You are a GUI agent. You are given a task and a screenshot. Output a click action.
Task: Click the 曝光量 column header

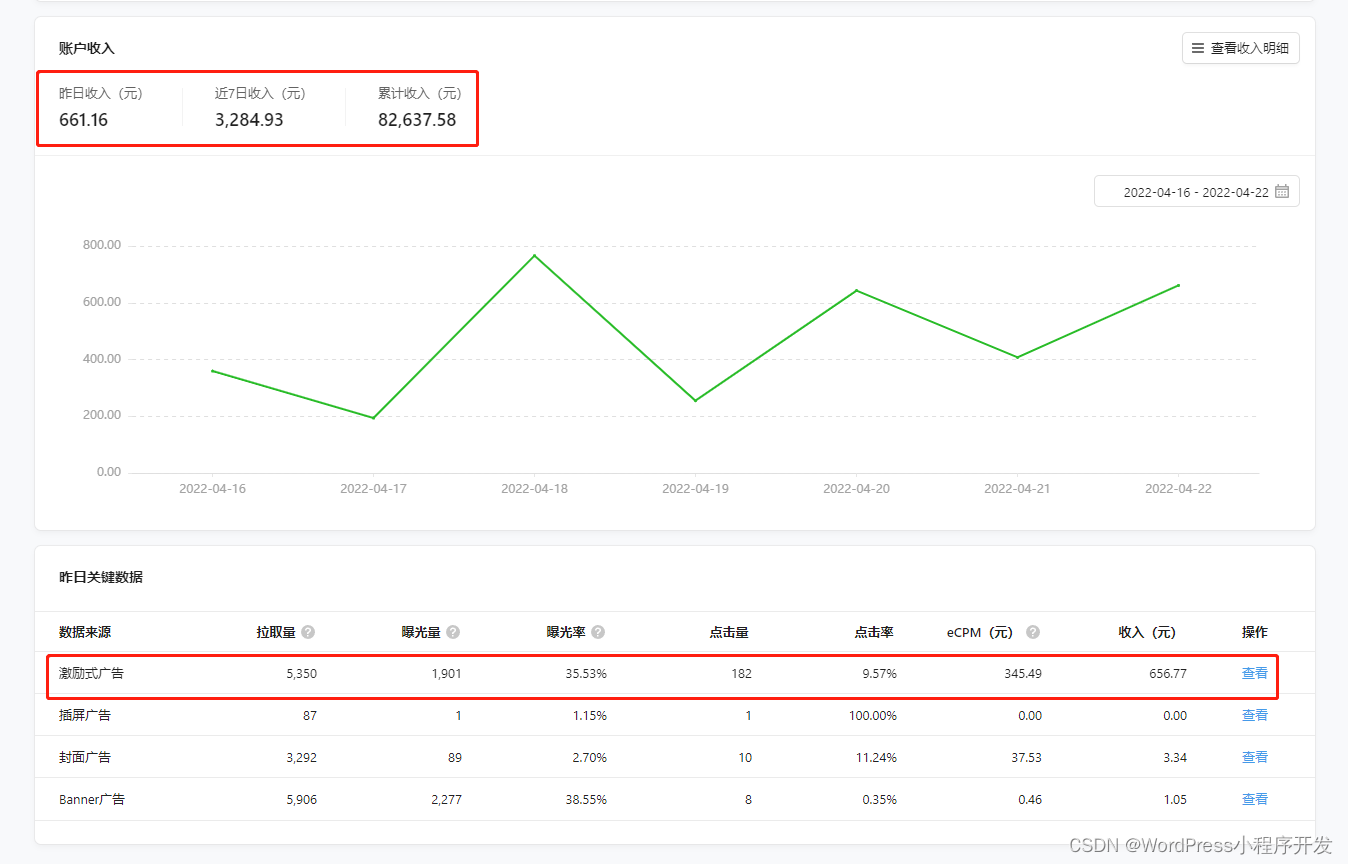click(x=421, y=632)
